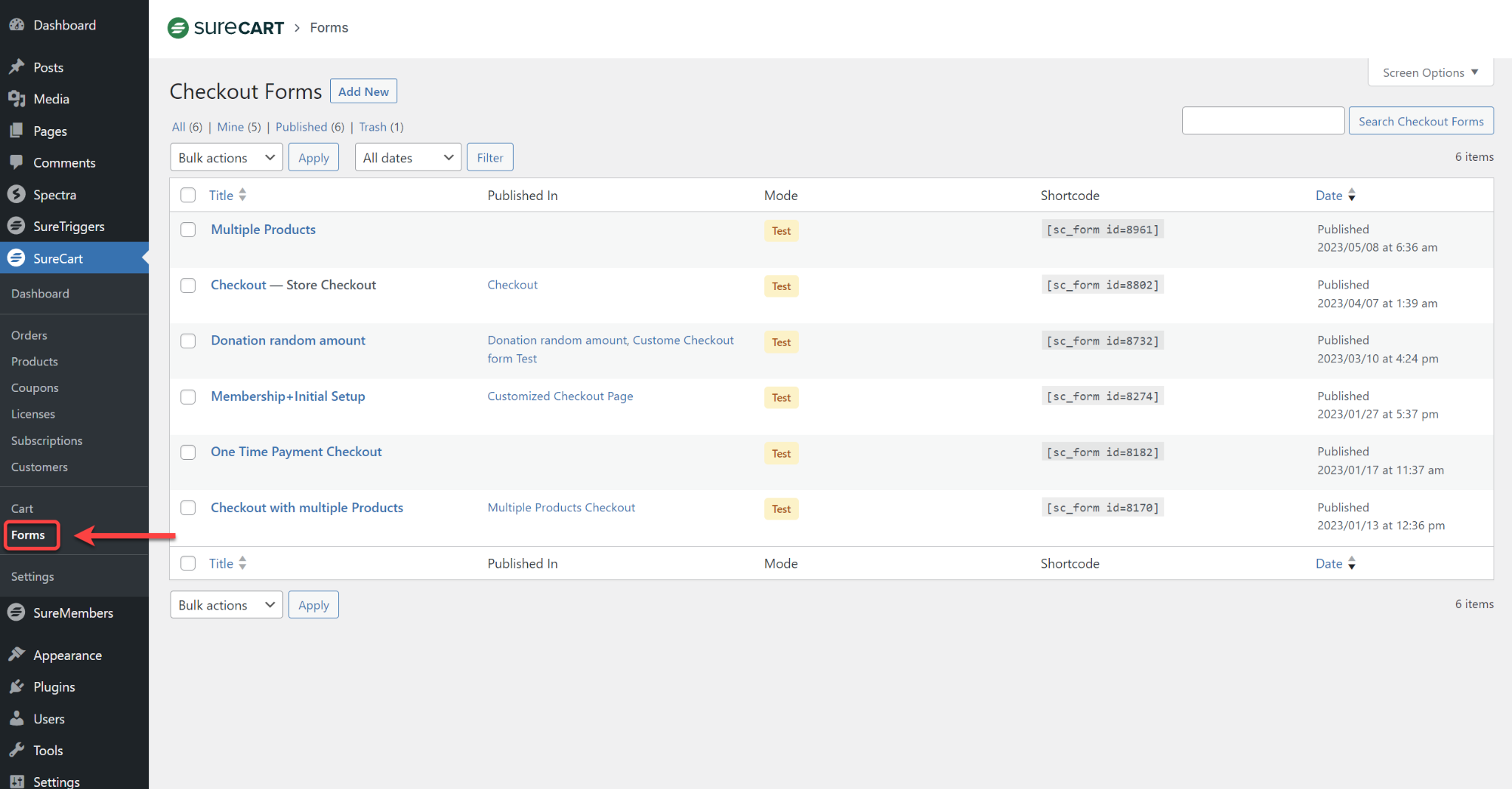This screenshot has width=1512, height=789.
Task: Select all forms with top header checkbox
Action: point(188,195)
